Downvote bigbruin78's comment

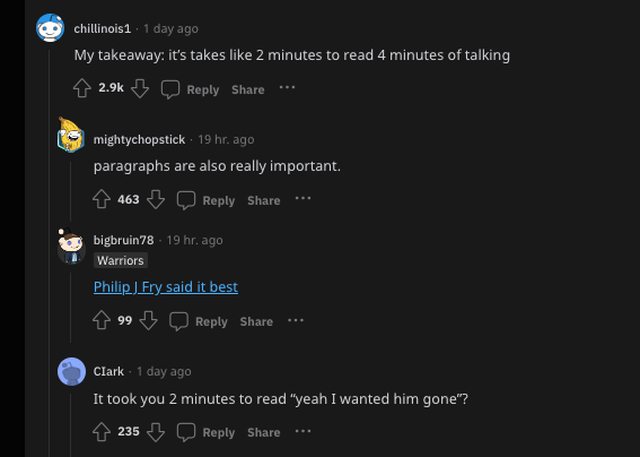click(148, 321)
